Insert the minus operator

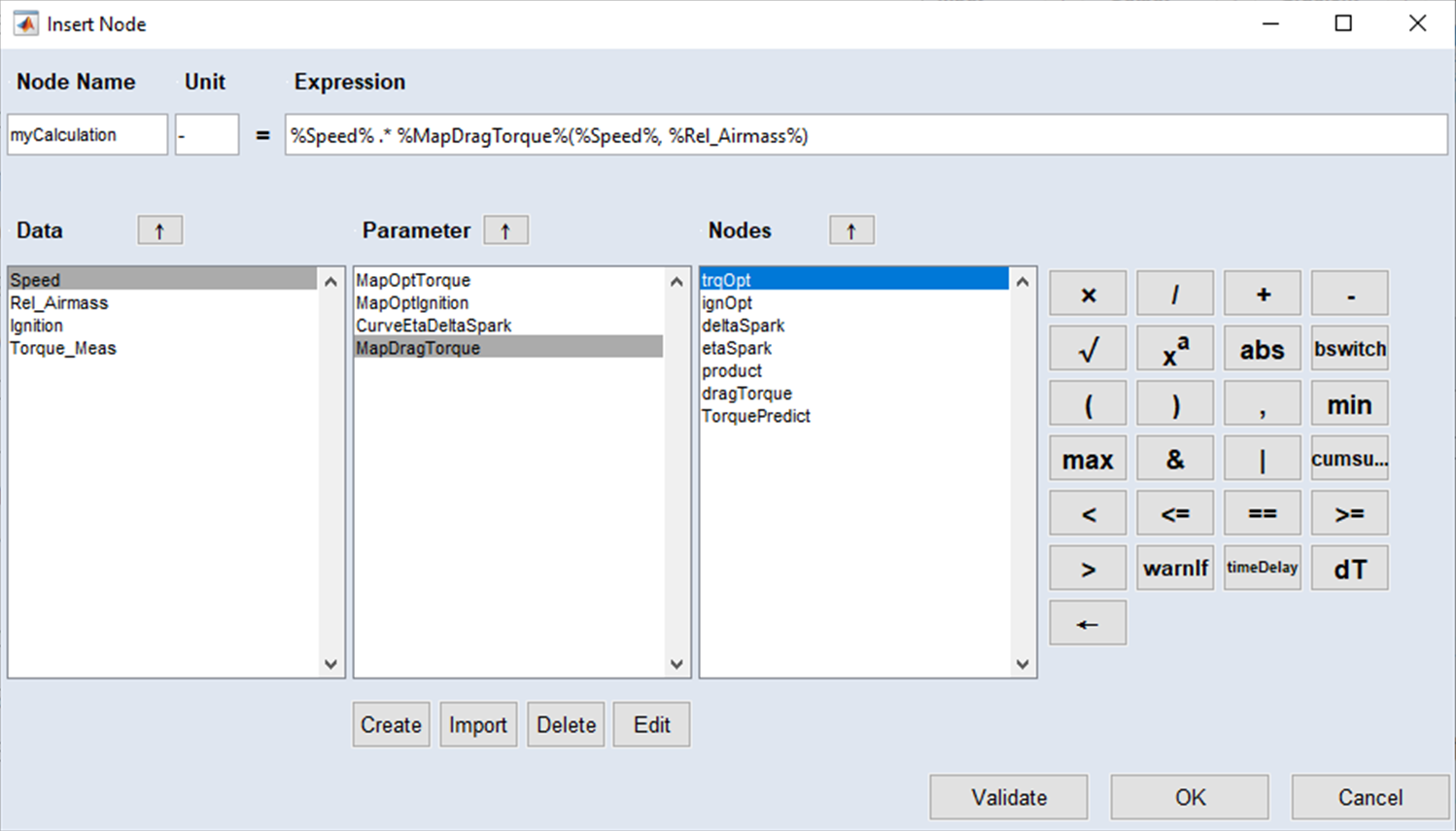point(1350,294)
